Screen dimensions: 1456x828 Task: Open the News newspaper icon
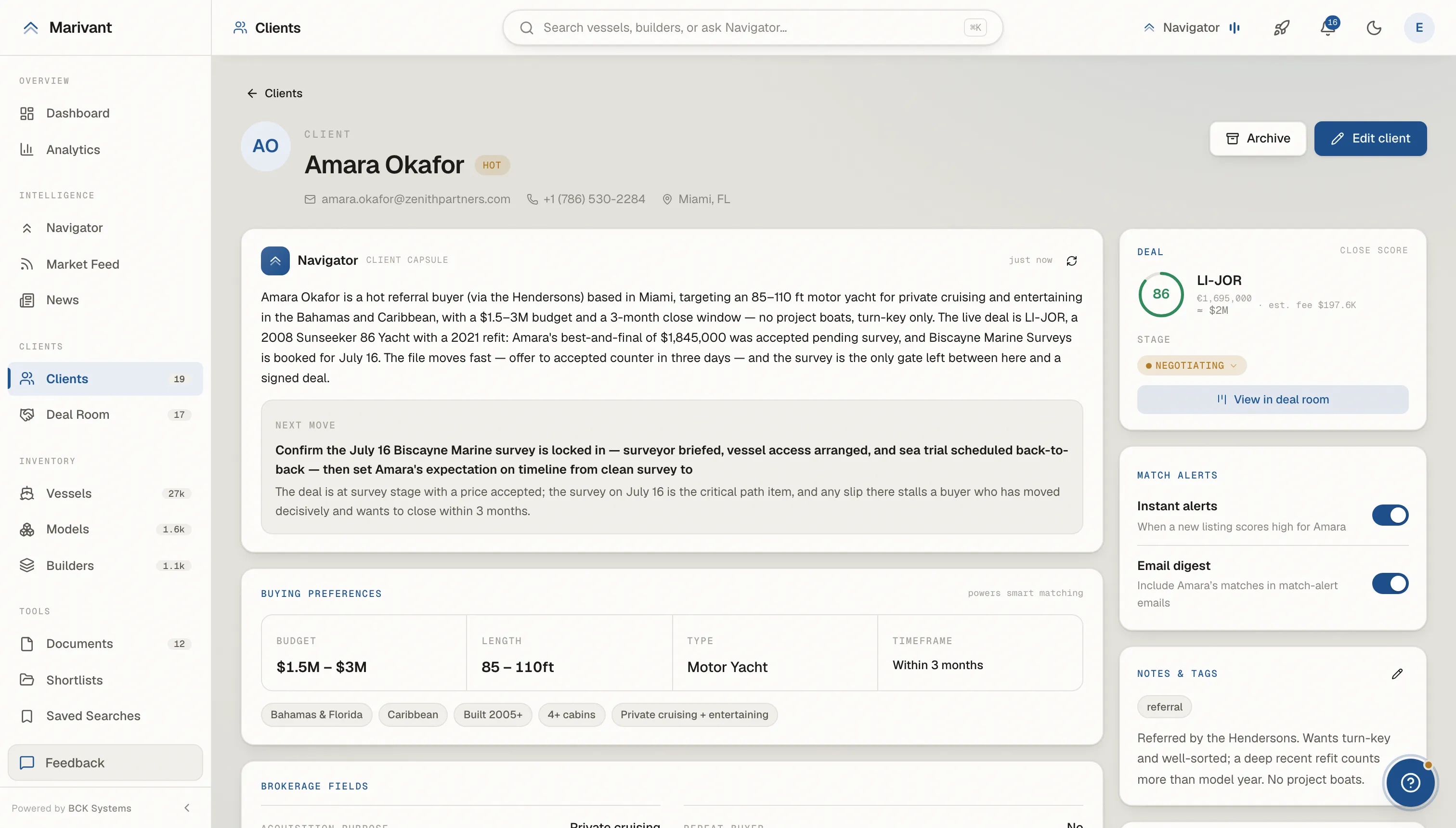27,300
